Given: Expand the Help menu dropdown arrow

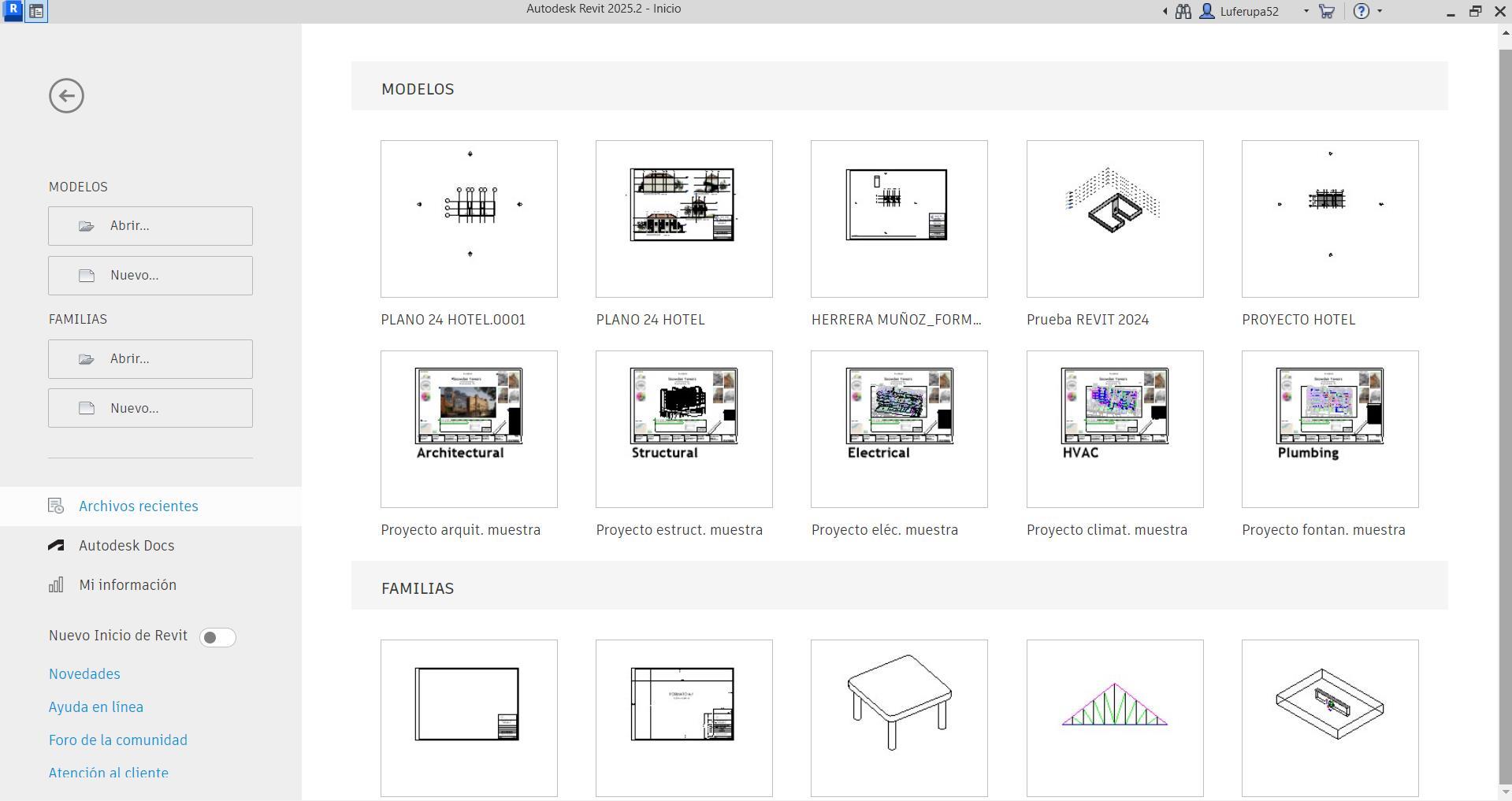Looking at the screenshot, I should (x=1379, y=11).
